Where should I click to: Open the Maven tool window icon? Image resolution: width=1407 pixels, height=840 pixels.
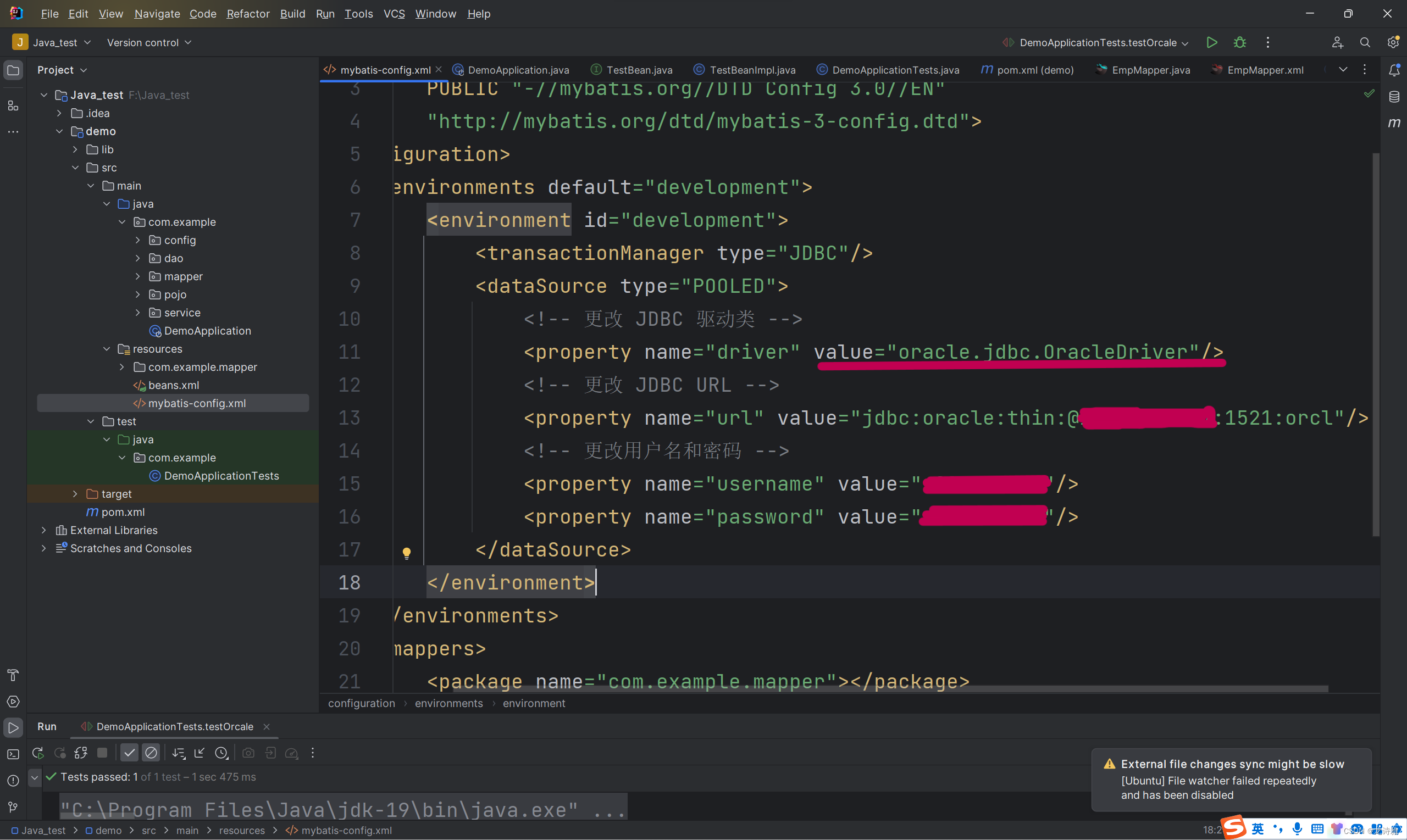pyautogui.click(x=1394, y=123)
